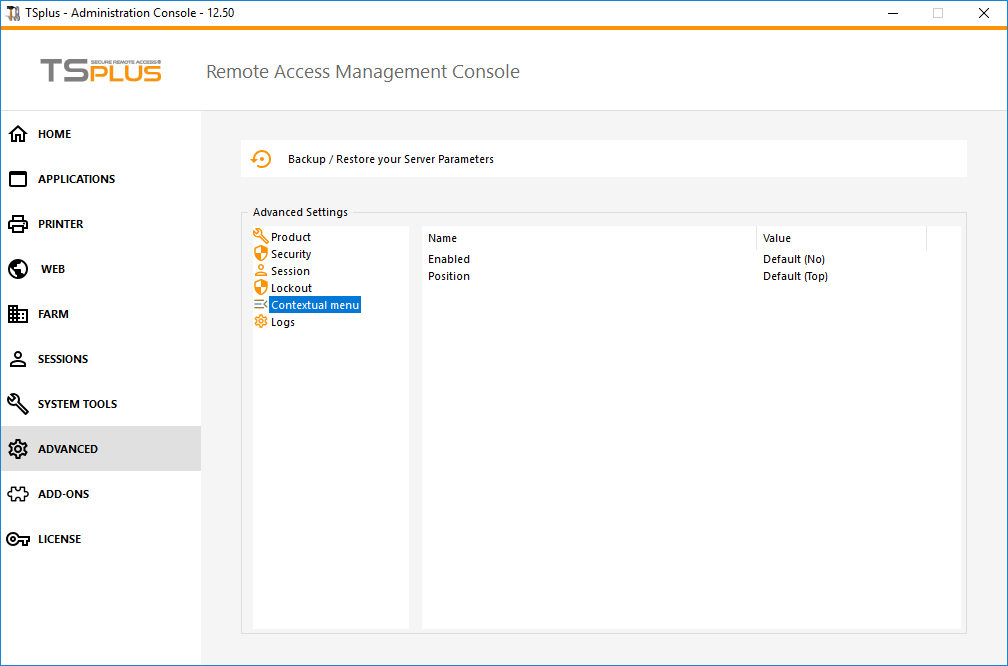Screen dimensions: 1008x666
Task: Select Security settings category
Action: tap(291, 254)
